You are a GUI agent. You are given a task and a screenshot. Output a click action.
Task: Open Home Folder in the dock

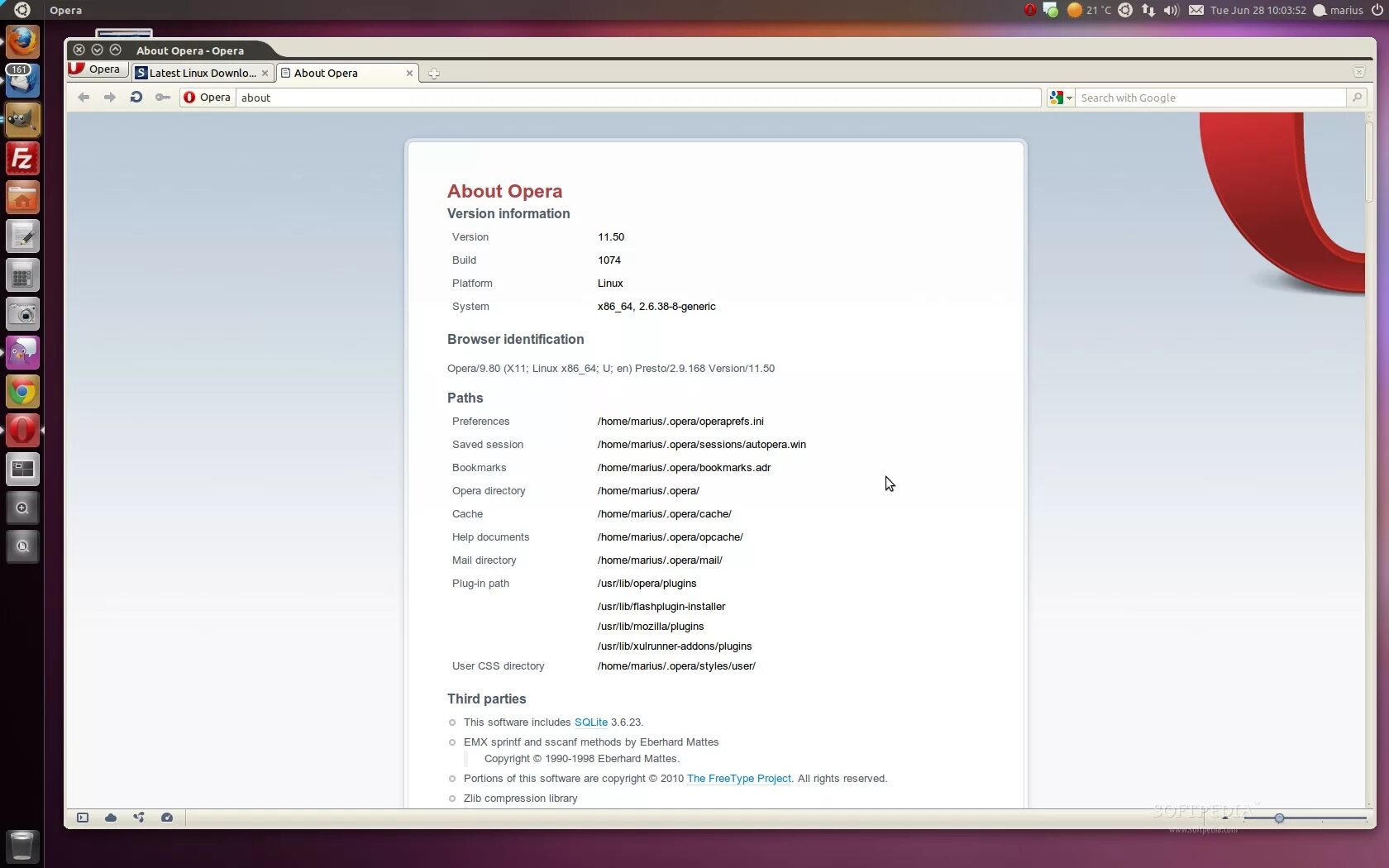click(x=22, y=198)
